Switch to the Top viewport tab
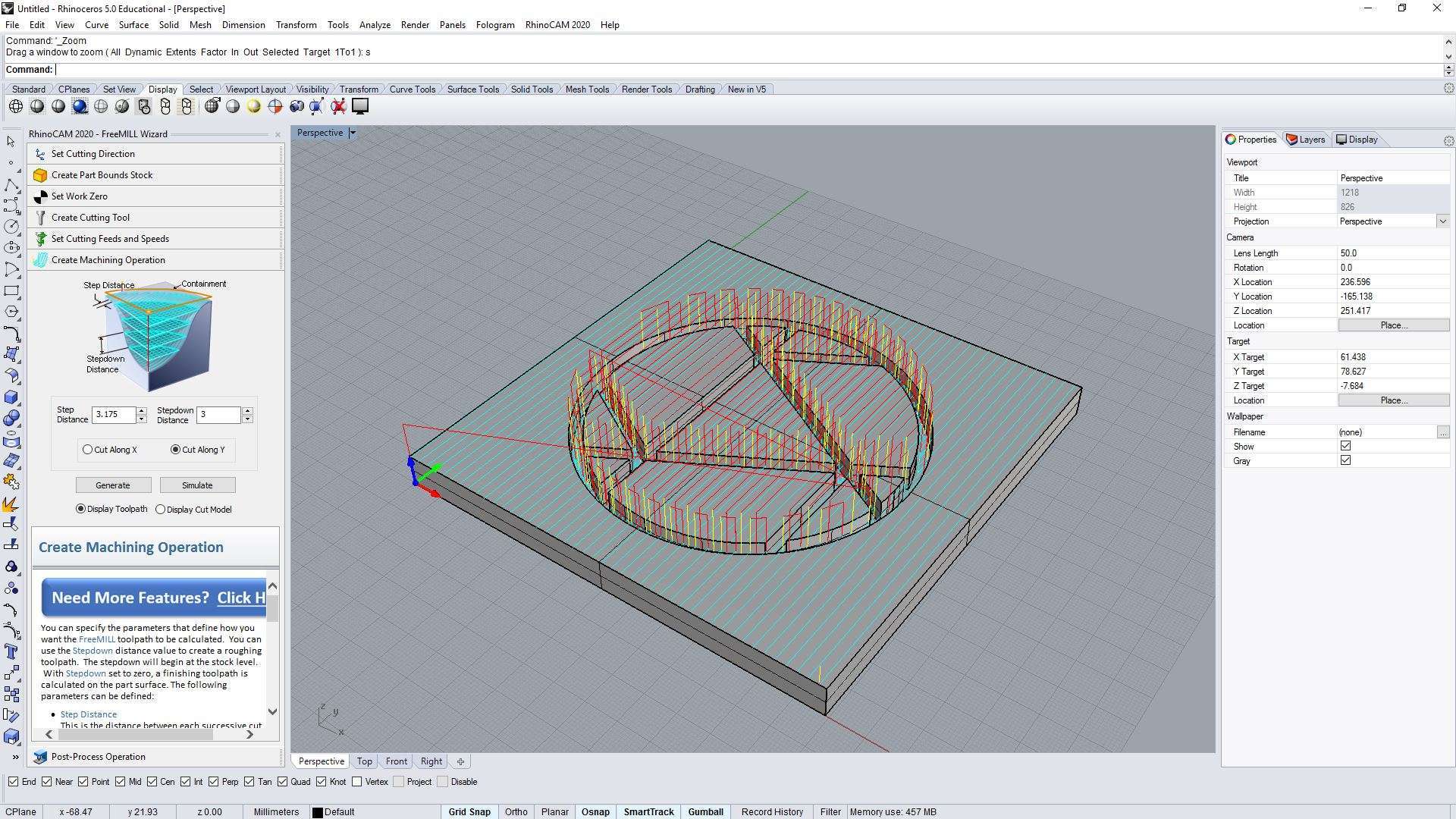 [x=365, y=761]
